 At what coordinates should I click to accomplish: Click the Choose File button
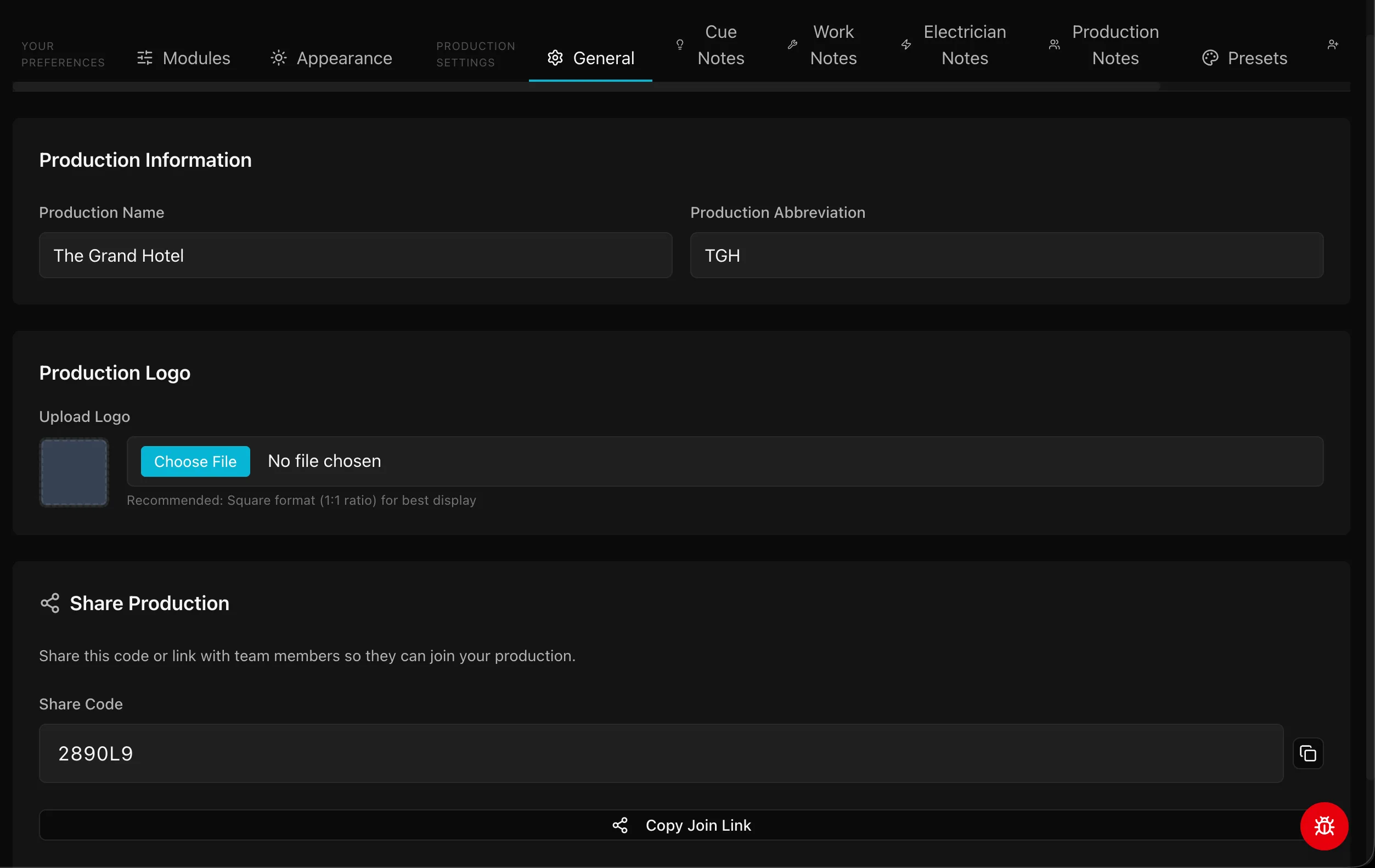(x=195, y=461)
